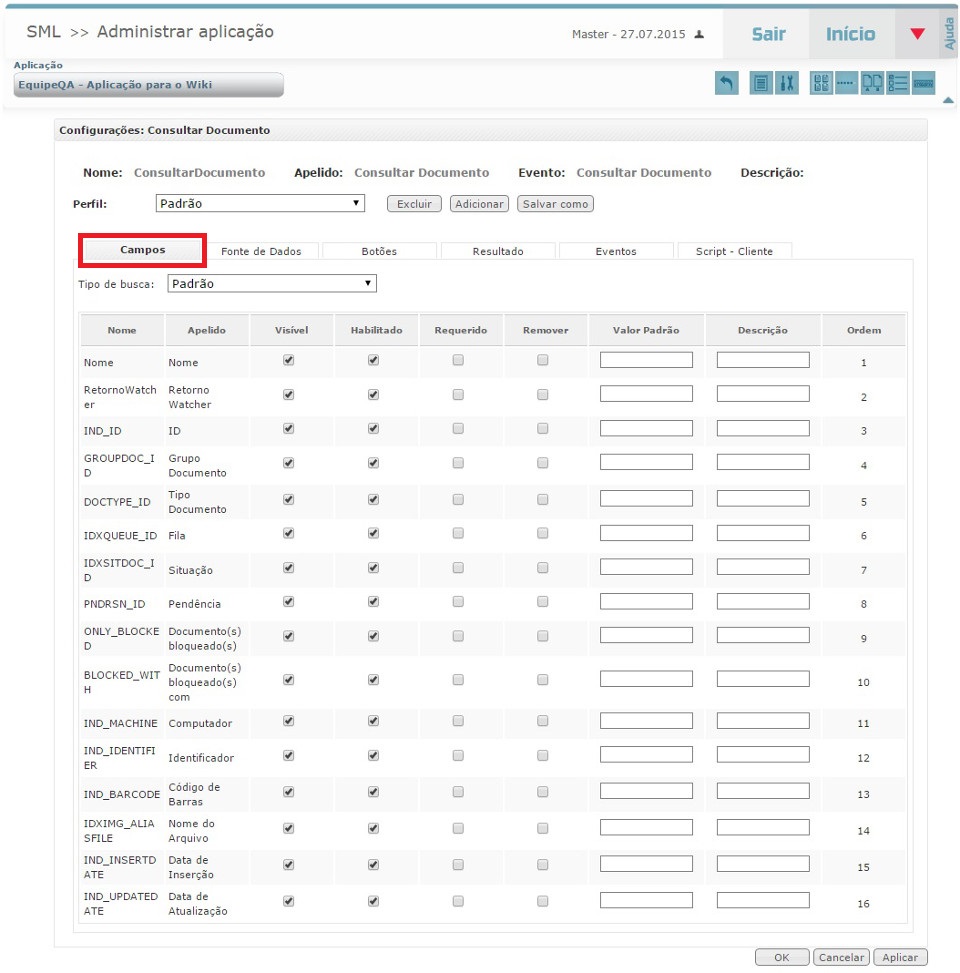Open the Perfil dropdown
This screenshot has height=973, width=960.
coord(261,203)
